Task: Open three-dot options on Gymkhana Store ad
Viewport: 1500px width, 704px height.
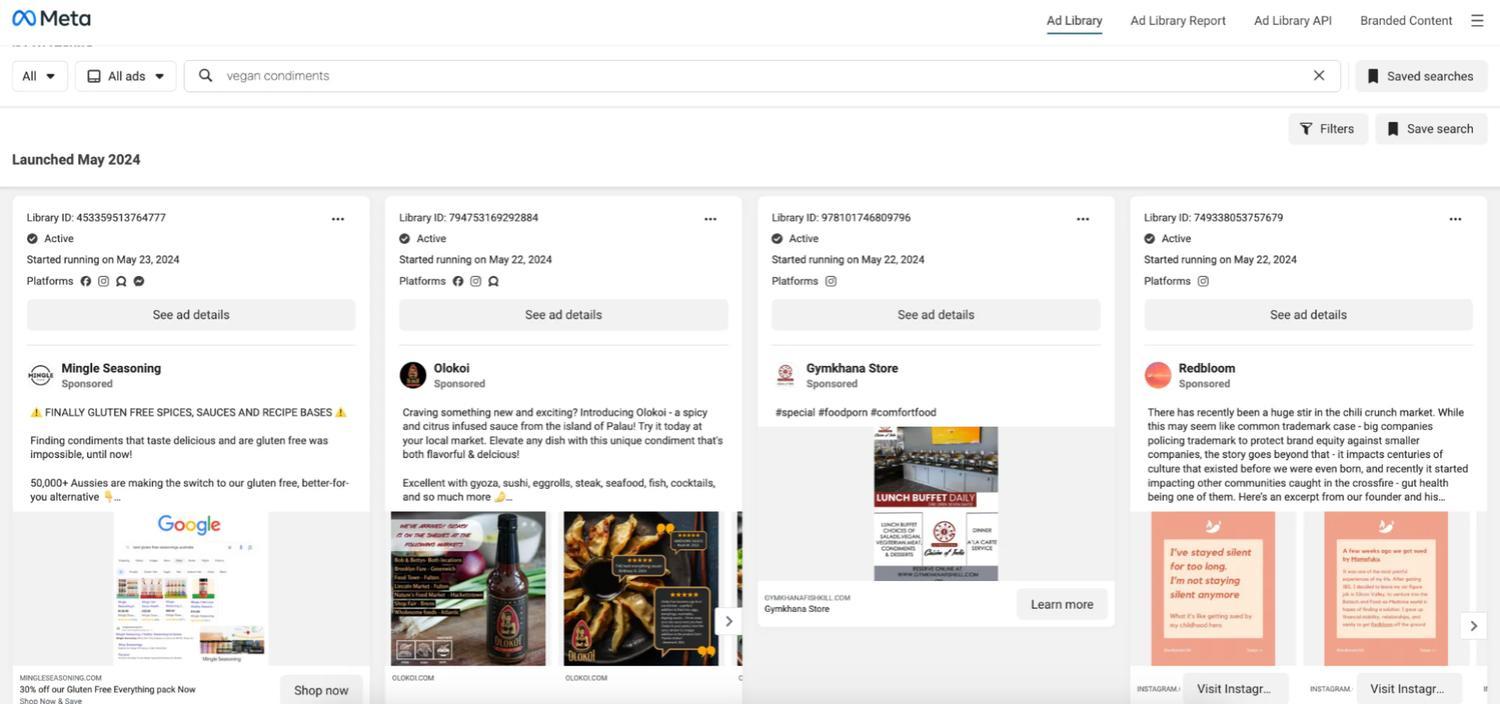Action: point(1083,219)
